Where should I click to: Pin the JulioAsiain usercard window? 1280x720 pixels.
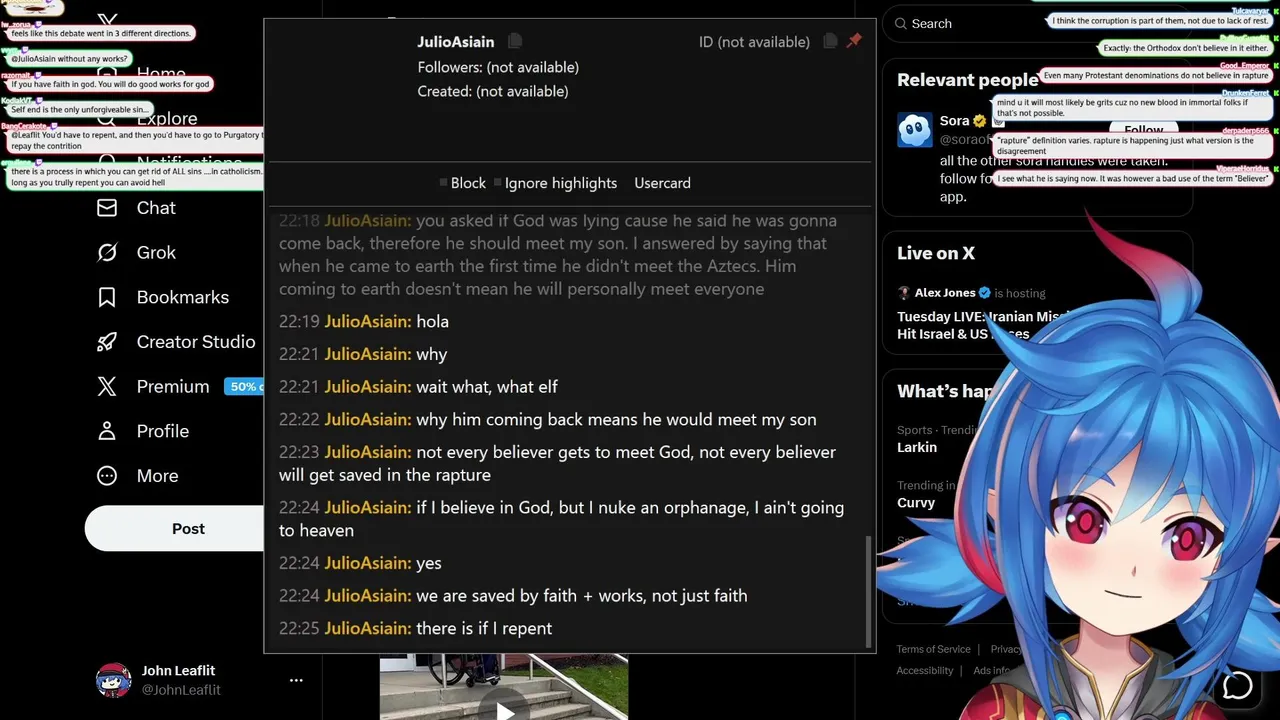(x=854, y=41)
